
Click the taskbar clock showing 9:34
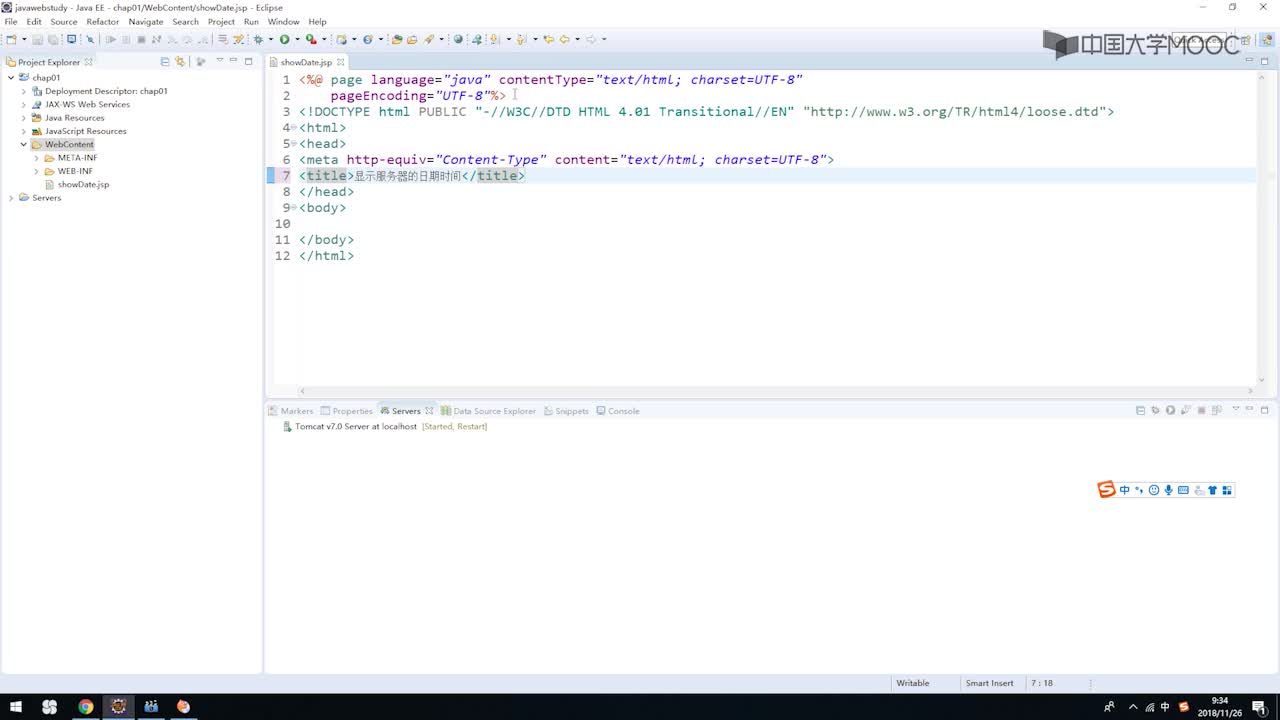(1219, 706)
